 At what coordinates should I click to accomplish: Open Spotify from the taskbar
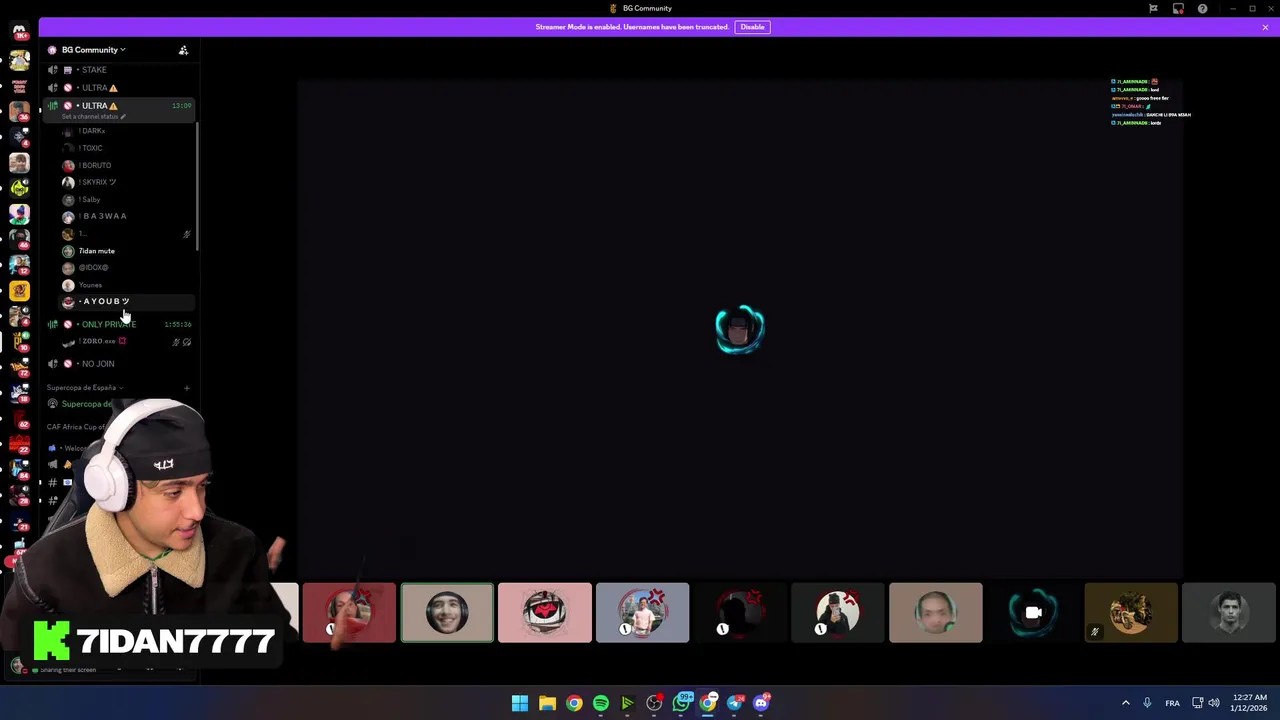601,703
